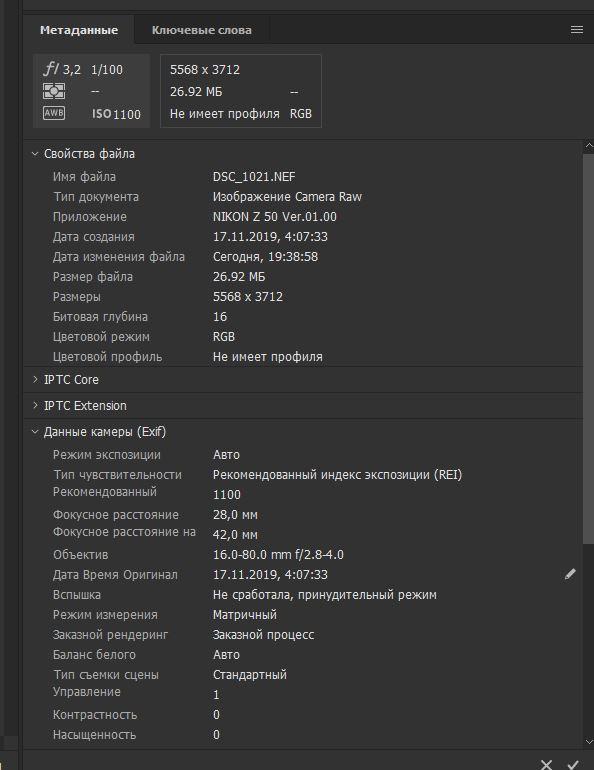Select the Насыщенность value 0
The image size is (594, 770).
tap(216, 735)
